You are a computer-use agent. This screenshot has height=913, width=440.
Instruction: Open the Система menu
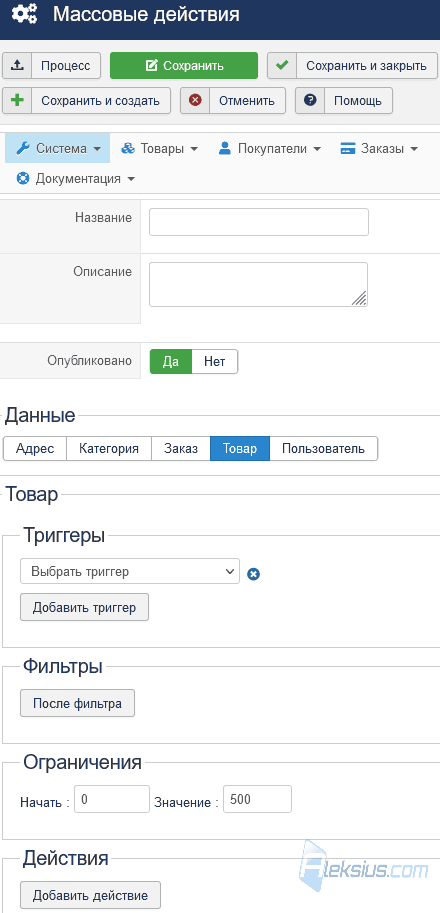(x=58, y=148)
